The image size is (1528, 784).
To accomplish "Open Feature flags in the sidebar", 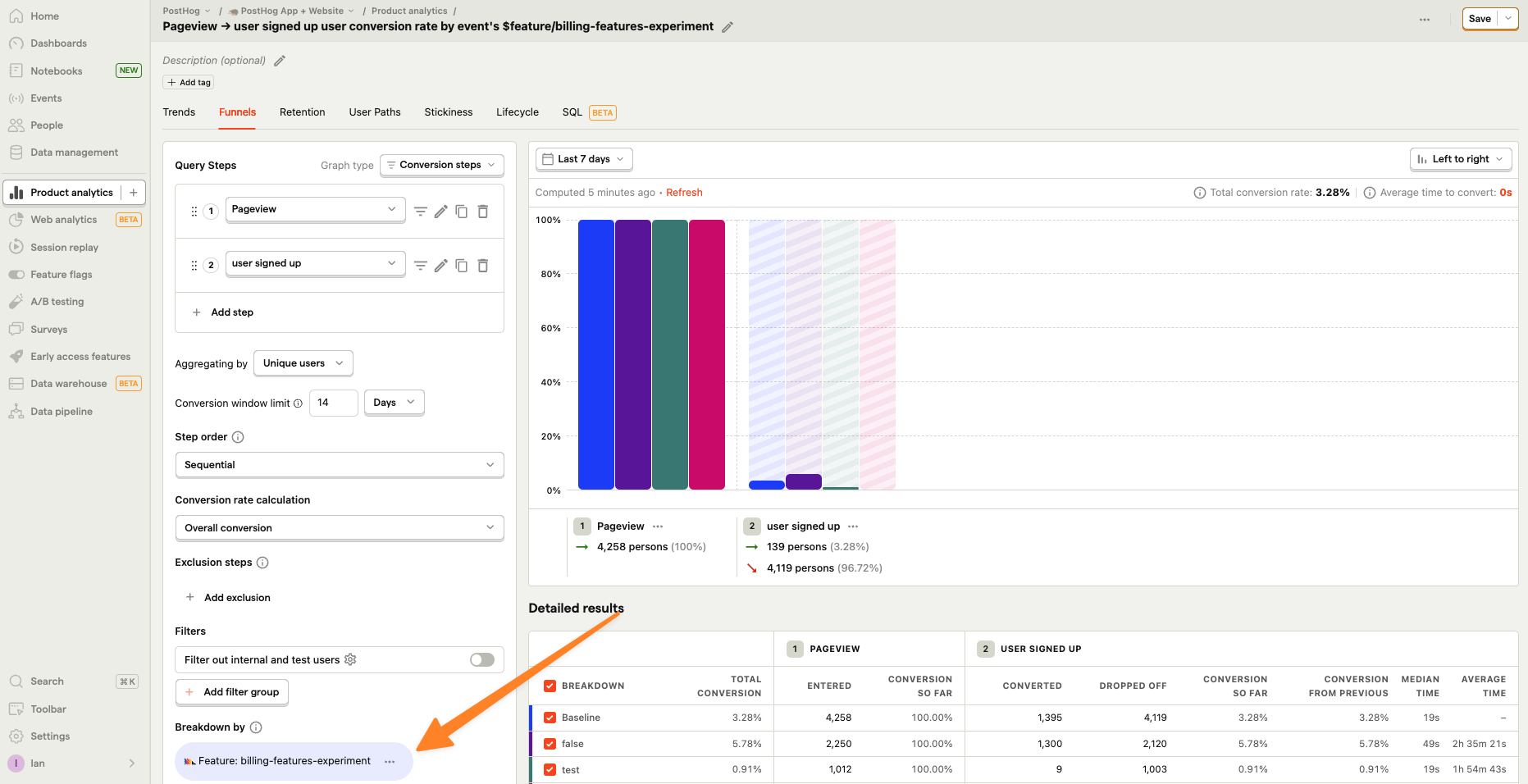I will [x=62, y=275].
